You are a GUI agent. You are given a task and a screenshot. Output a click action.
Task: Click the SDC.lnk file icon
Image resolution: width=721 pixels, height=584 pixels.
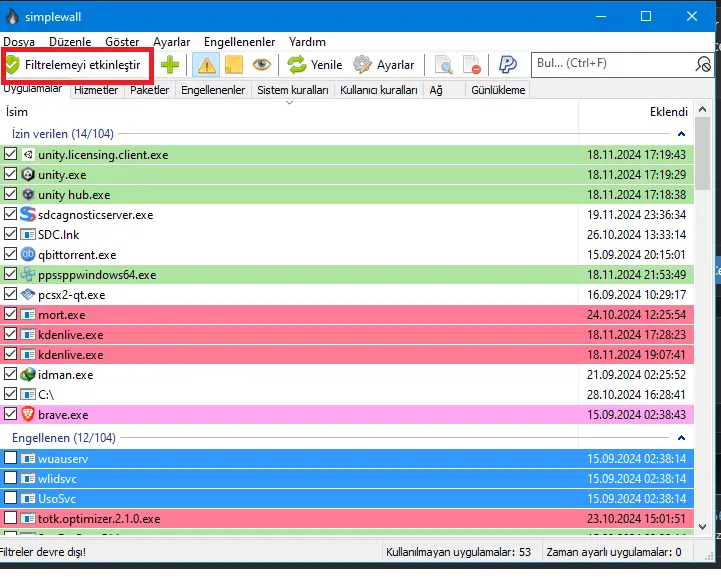(28, 235)
